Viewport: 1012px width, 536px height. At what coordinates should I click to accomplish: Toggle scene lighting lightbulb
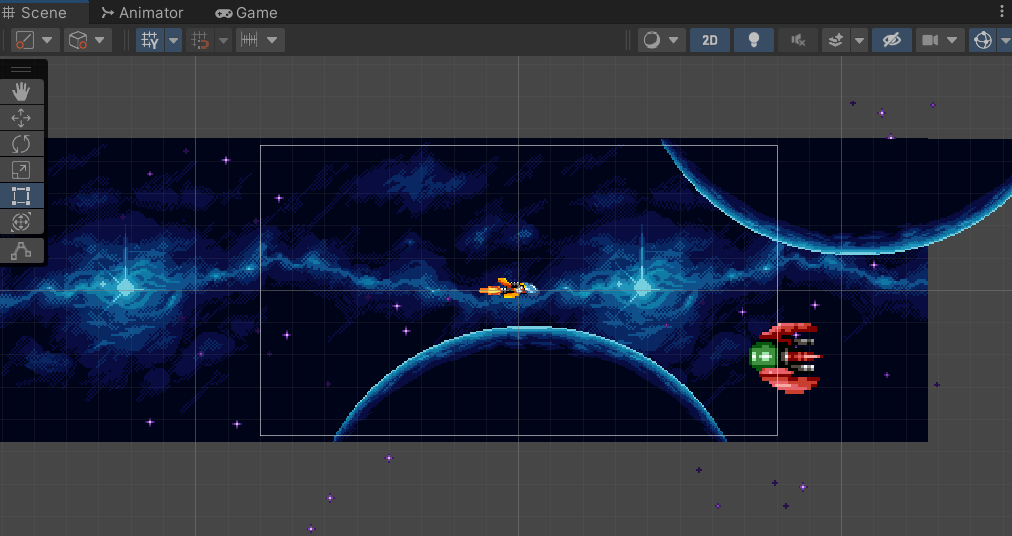(754, 40)
